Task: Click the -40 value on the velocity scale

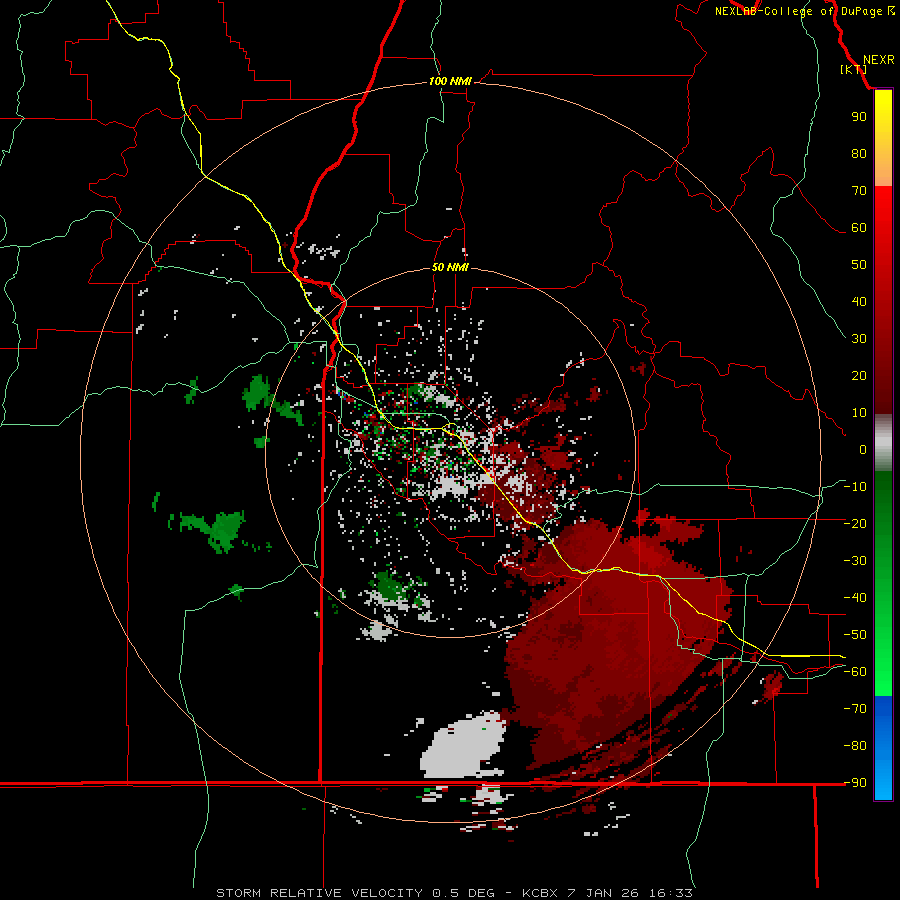Action: click(855, 598)
